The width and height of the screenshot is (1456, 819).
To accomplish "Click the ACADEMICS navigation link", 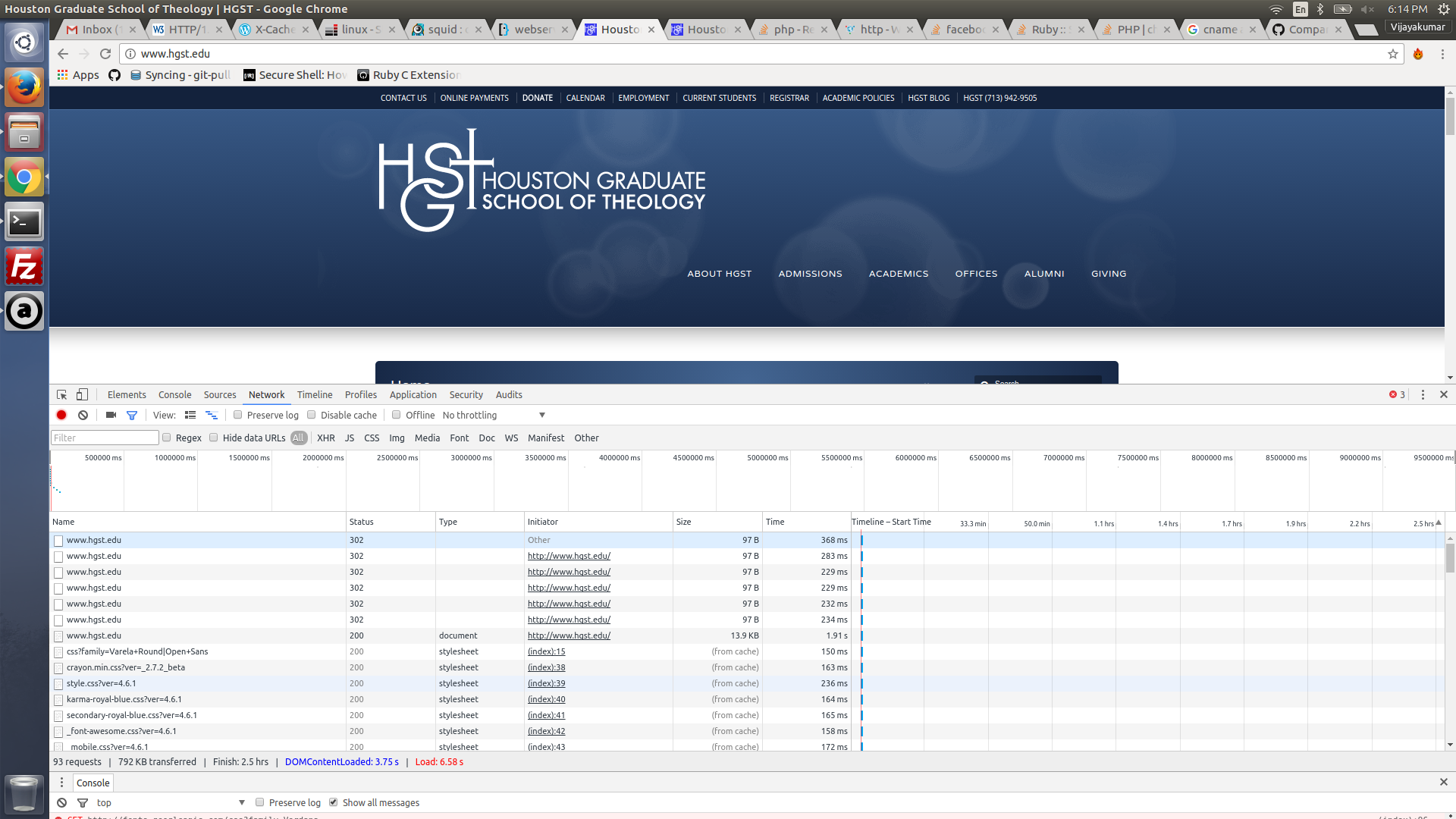I will (899, 274).
